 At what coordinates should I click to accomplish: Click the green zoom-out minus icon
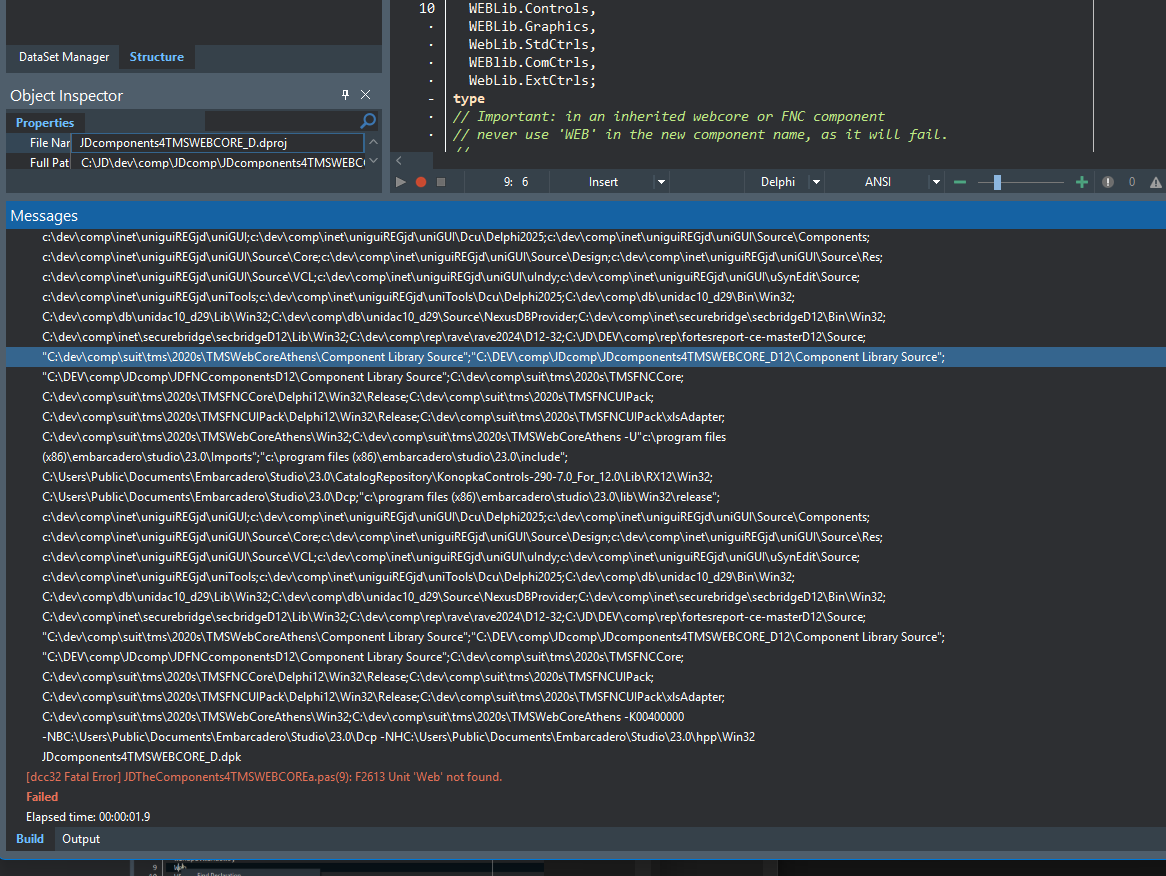point(960,182)
